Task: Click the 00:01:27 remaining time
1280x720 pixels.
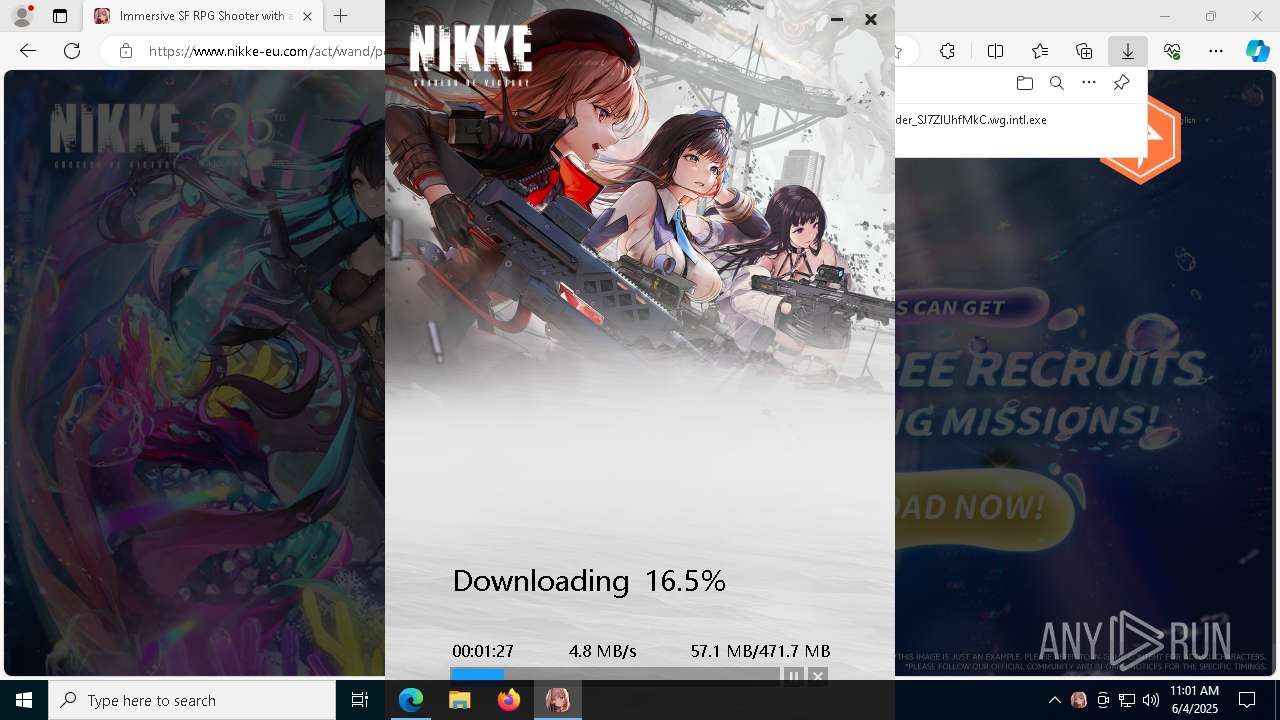Action: (483, 651)
